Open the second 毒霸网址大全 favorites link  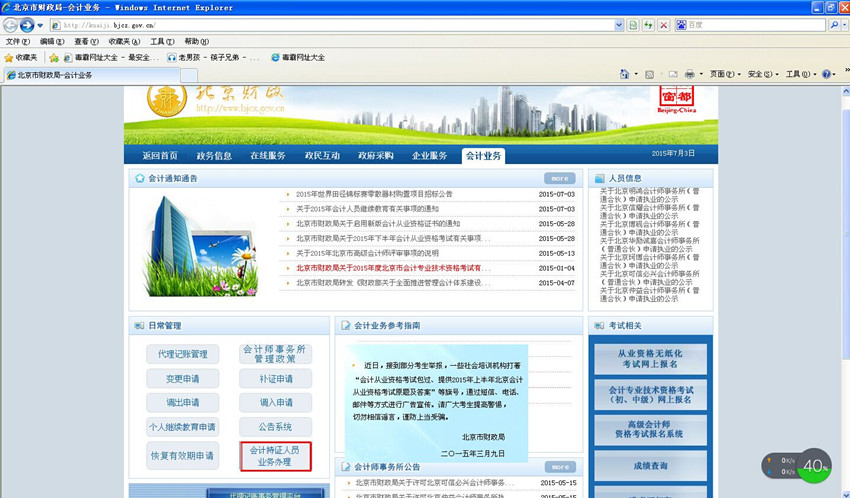click(298, 57)
